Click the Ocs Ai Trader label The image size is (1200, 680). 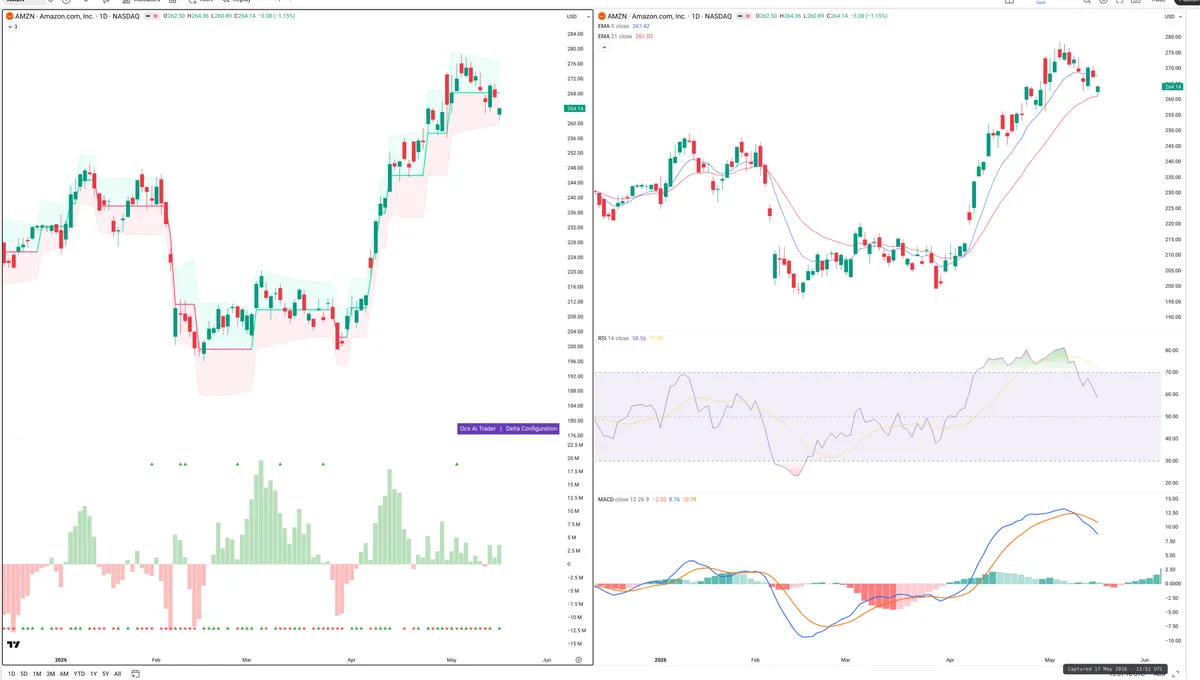(x=478, y=428)
